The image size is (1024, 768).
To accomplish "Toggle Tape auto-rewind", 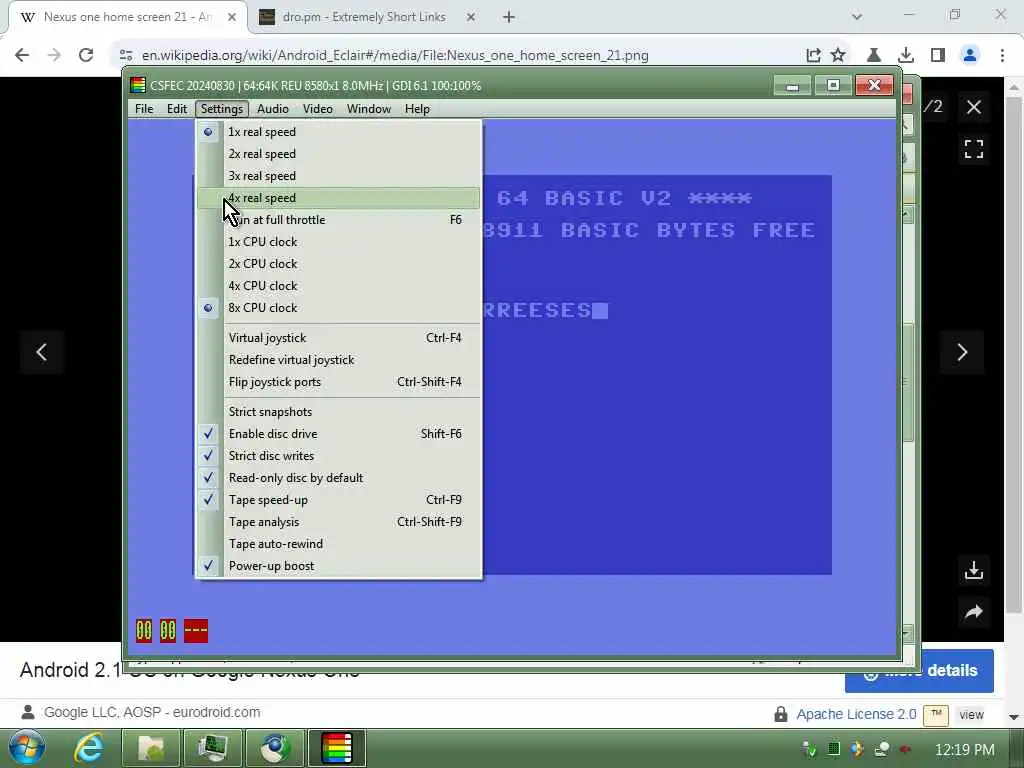I will (338, 544).
